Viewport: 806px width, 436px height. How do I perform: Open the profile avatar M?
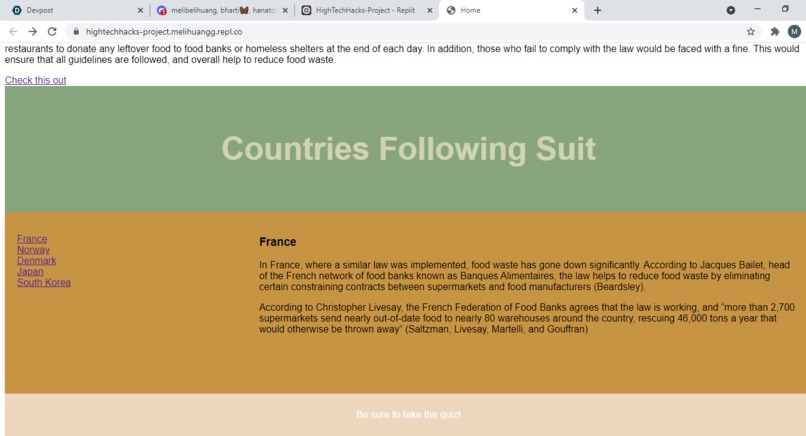tap(794, 31)
